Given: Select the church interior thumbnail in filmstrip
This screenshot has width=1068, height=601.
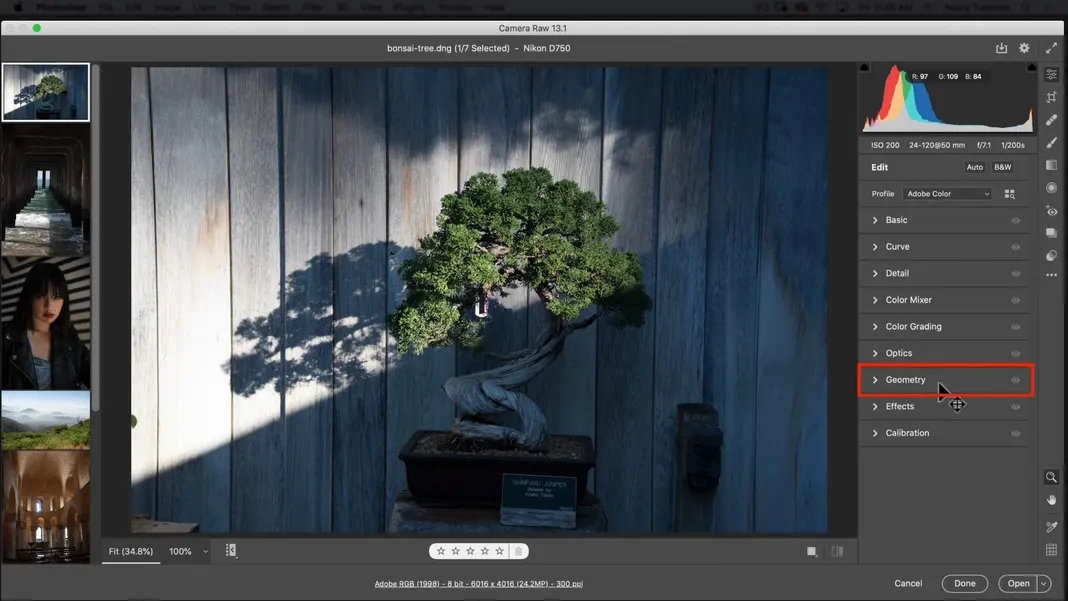Looking at the screenshot, I should [x=46, y=506].
